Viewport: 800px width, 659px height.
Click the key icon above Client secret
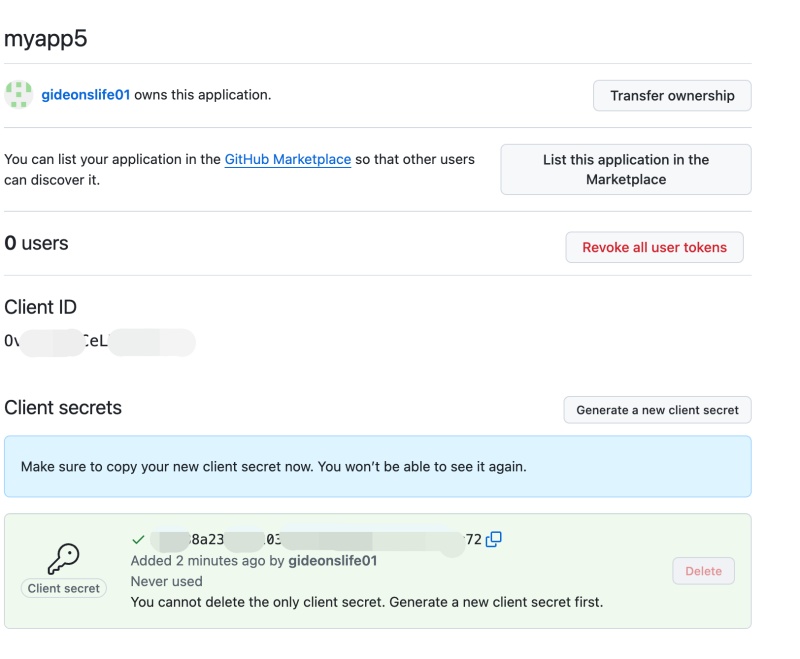[64, 559]
